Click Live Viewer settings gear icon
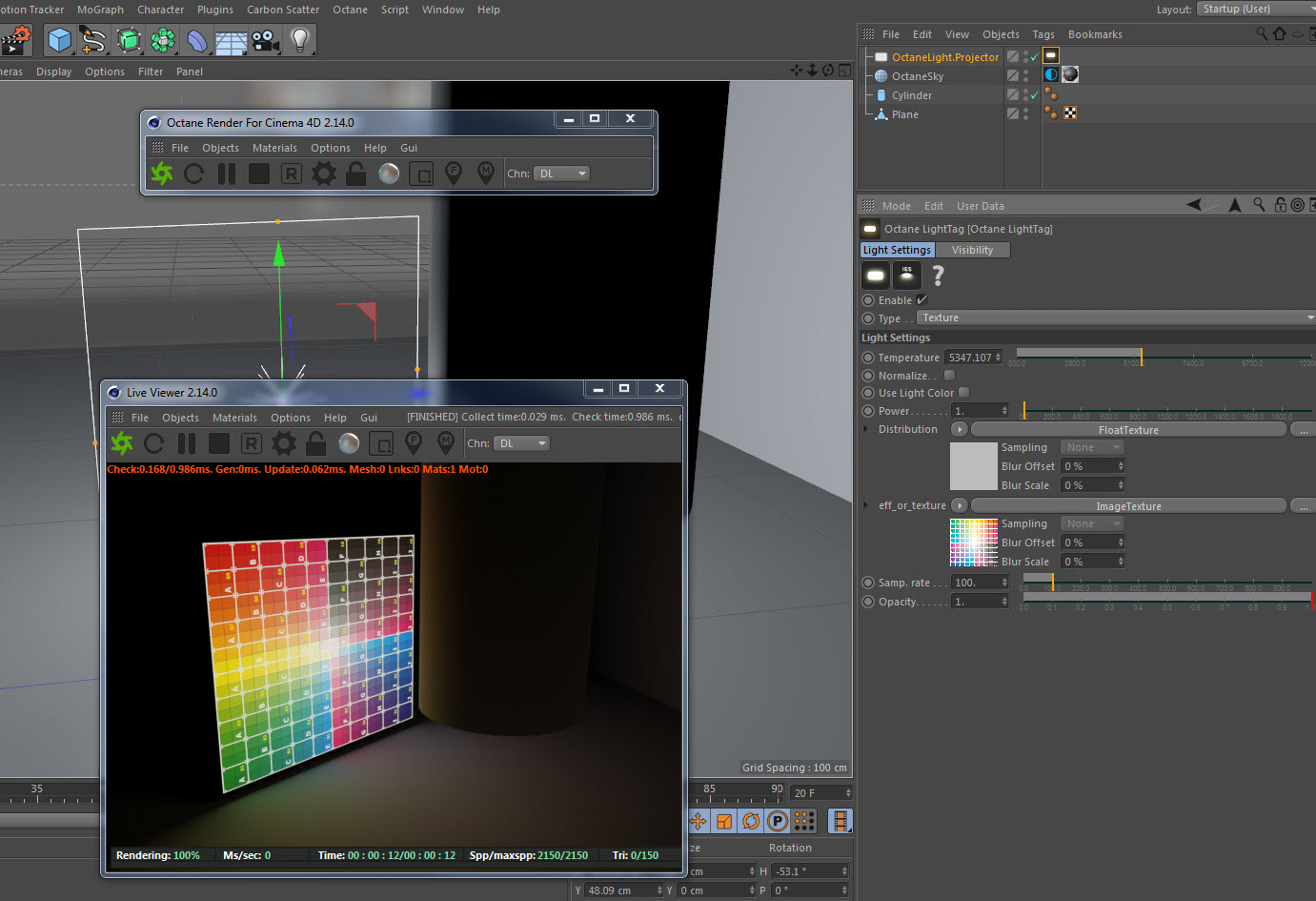1316x901 pixels. (284, 443)
